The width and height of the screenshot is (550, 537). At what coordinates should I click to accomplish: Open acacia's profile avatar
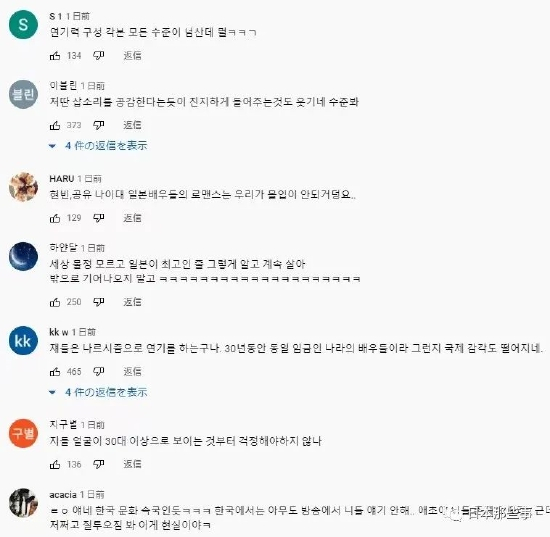point(23,503)
